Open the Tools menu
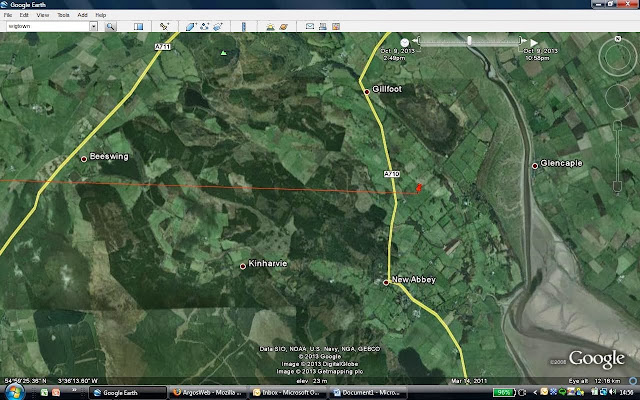Viewport: 640px width, 400px height. [63, 15]
